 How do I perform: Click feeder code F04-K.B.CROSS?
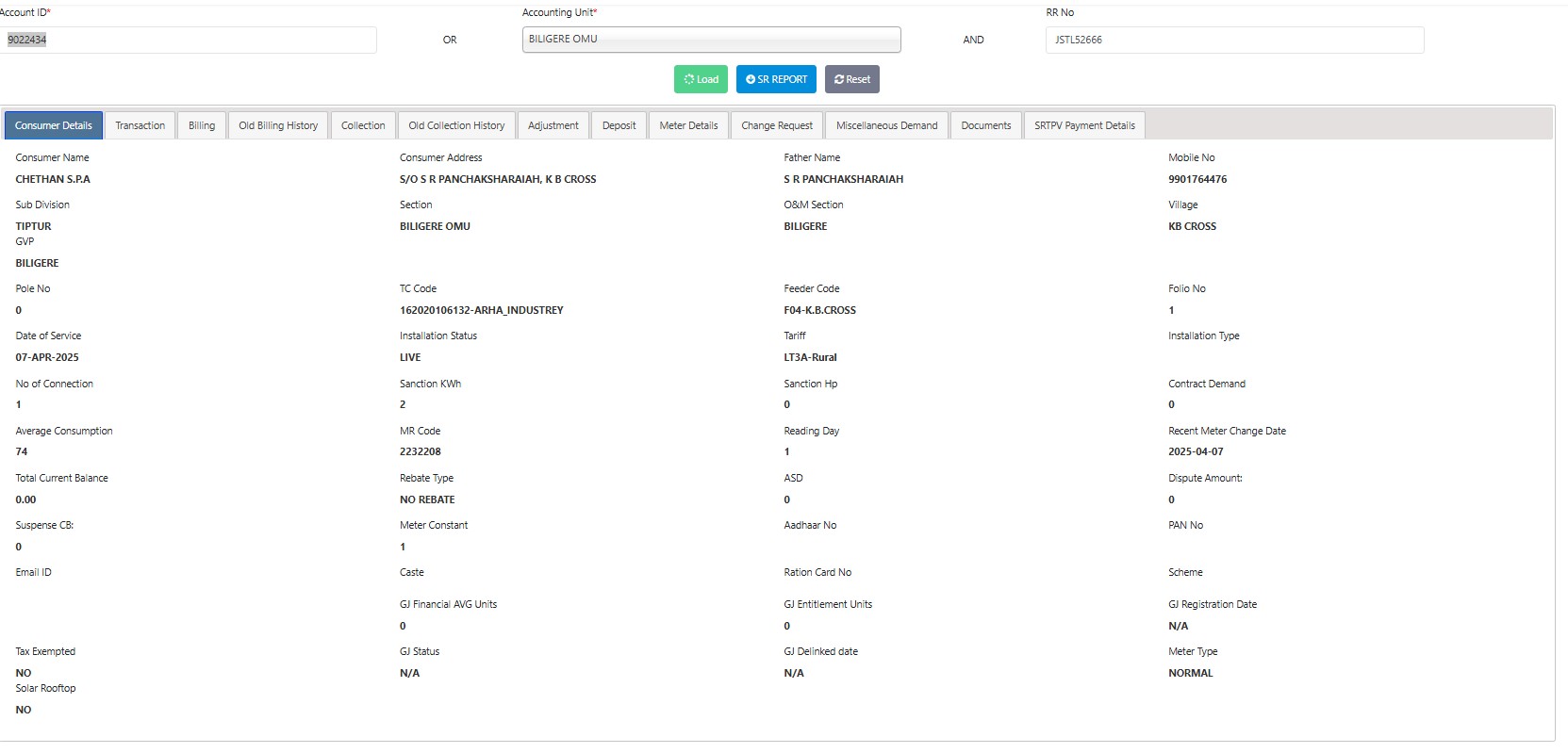point(820,310)
